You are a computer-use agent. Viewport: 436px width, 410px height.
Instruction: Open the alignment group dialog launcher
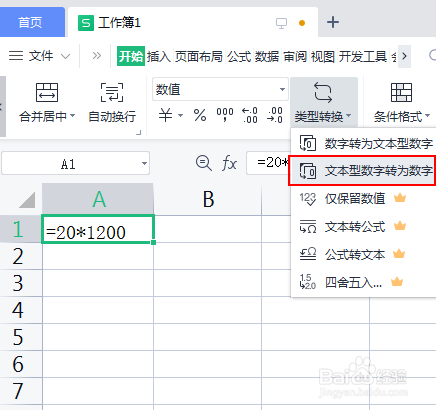pos(139,133)
